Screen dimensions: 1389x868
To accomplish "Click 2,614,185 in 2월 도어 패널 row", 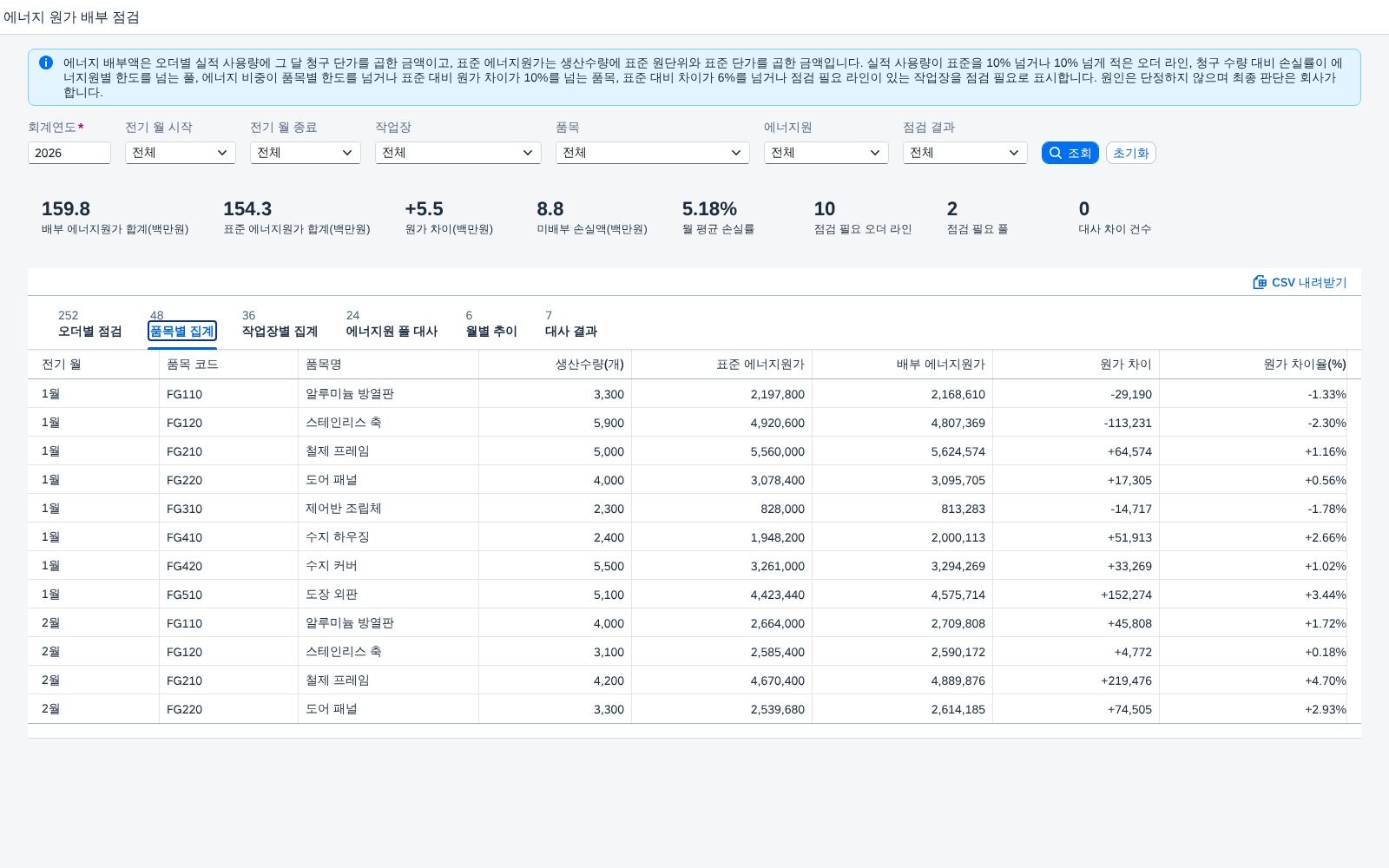I will pos(958,709).
